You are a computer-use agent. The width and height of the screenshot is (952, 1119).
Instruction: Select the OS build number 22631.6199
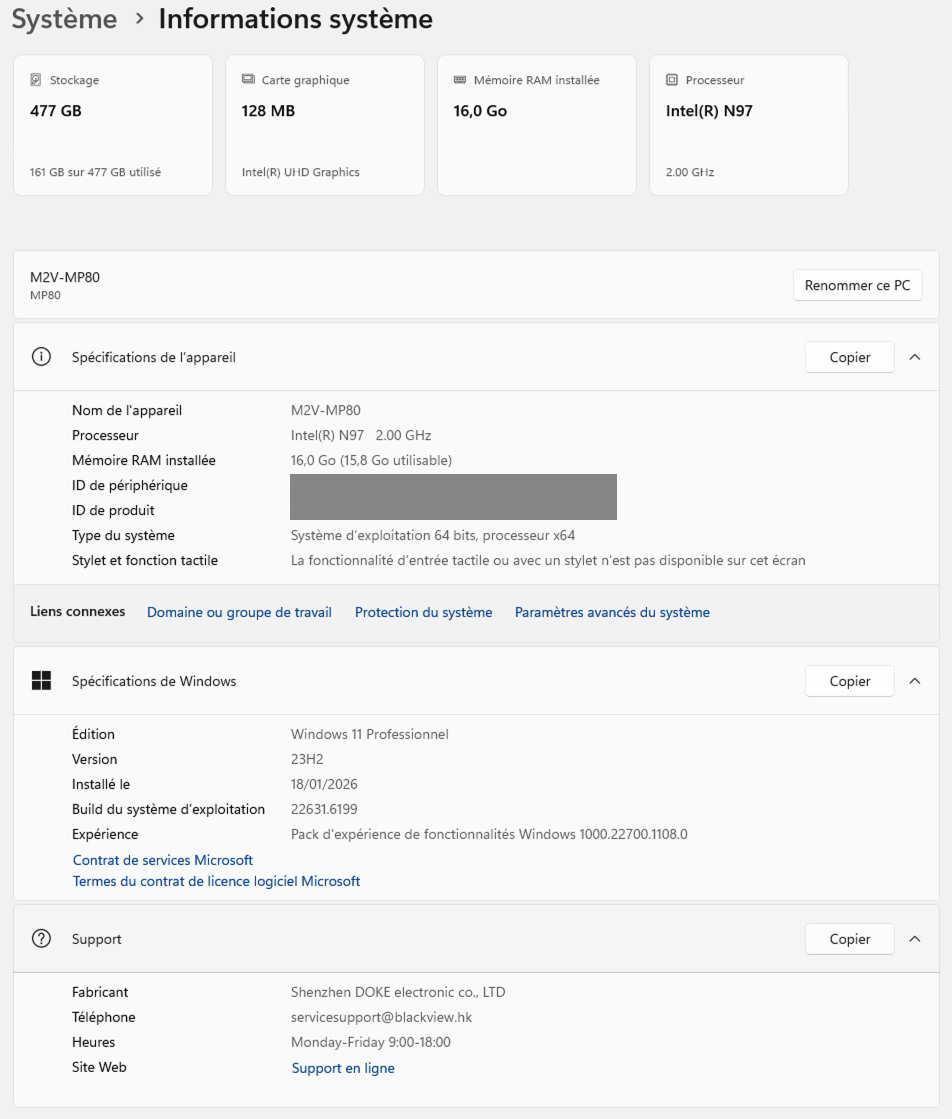pyautogui.click(x=324, y=809)
